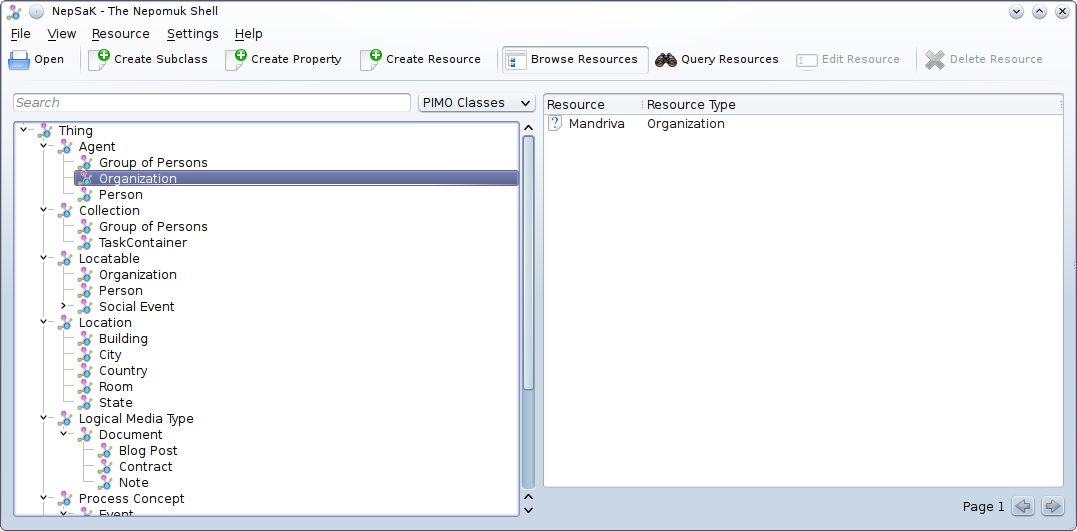Click the State class icon
The image size is (1077, 531).
tap(85, 403)
